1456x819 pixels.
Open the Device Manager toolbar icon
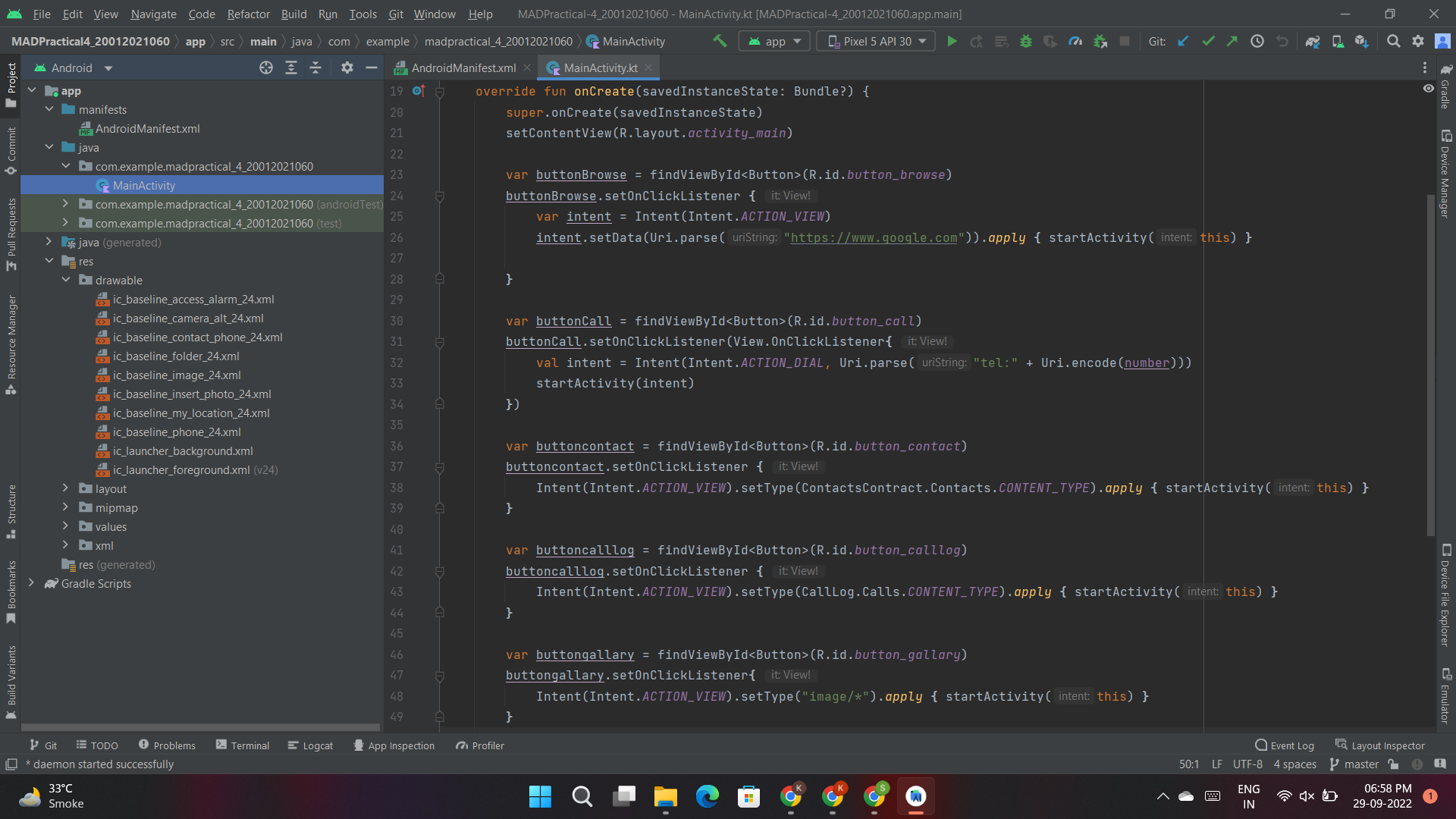pos(1338,41)
